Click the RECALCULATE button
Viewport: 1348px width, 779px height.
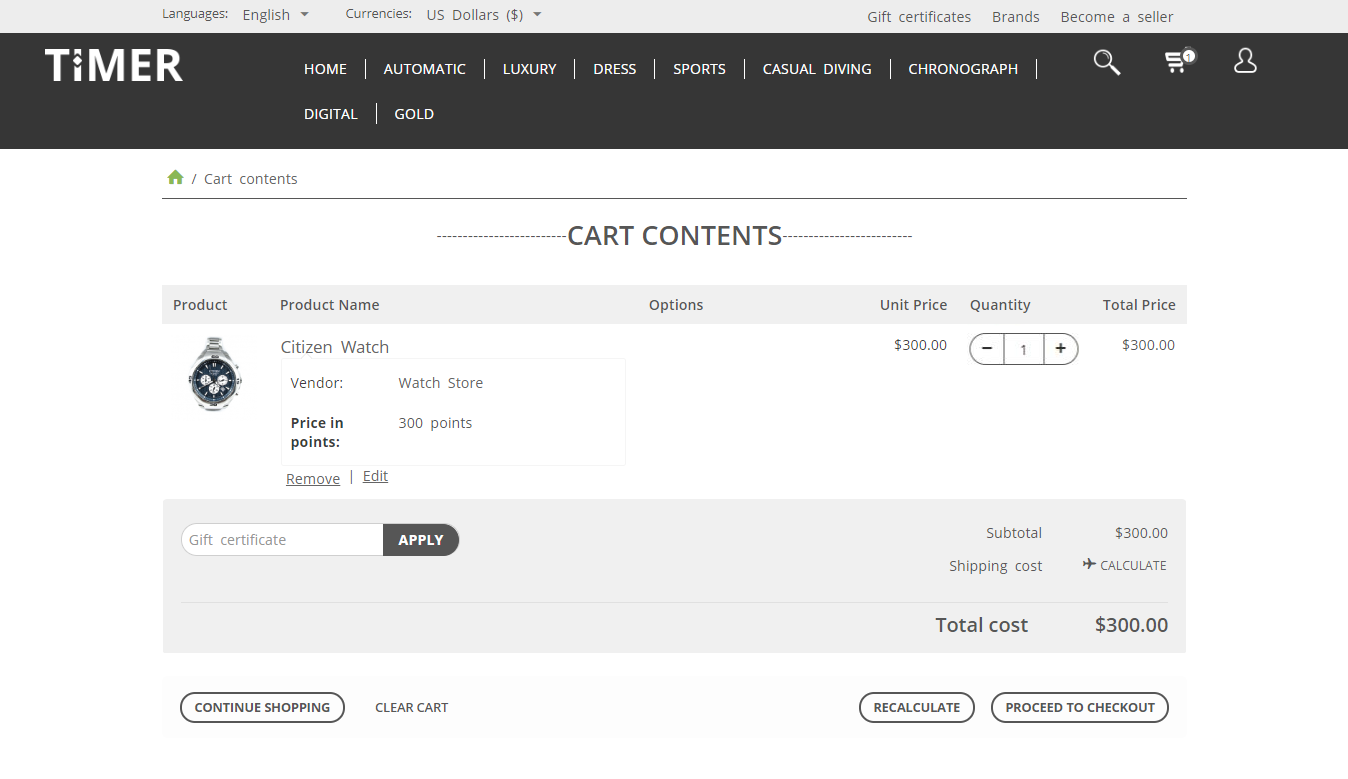pos(917,707)
